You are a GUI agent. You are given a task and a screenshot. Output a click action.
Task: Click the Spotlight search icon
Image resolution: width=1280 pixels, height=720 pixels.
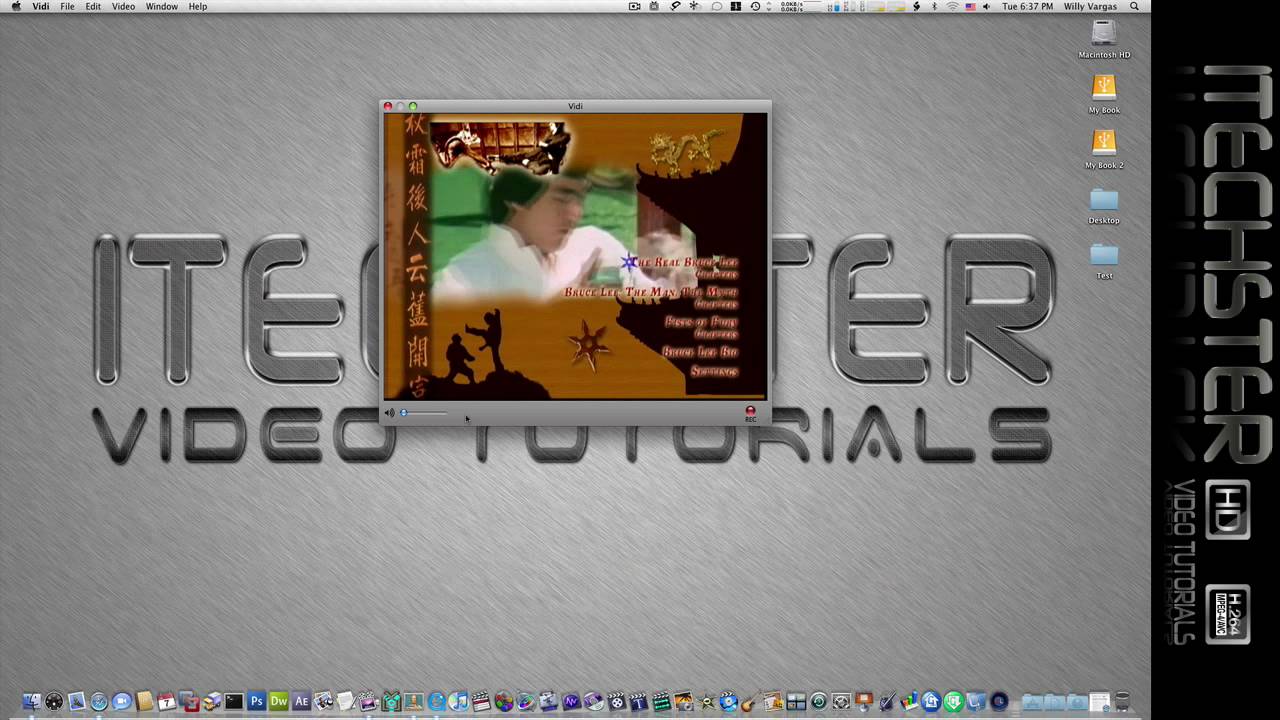tap(1134, 6)
